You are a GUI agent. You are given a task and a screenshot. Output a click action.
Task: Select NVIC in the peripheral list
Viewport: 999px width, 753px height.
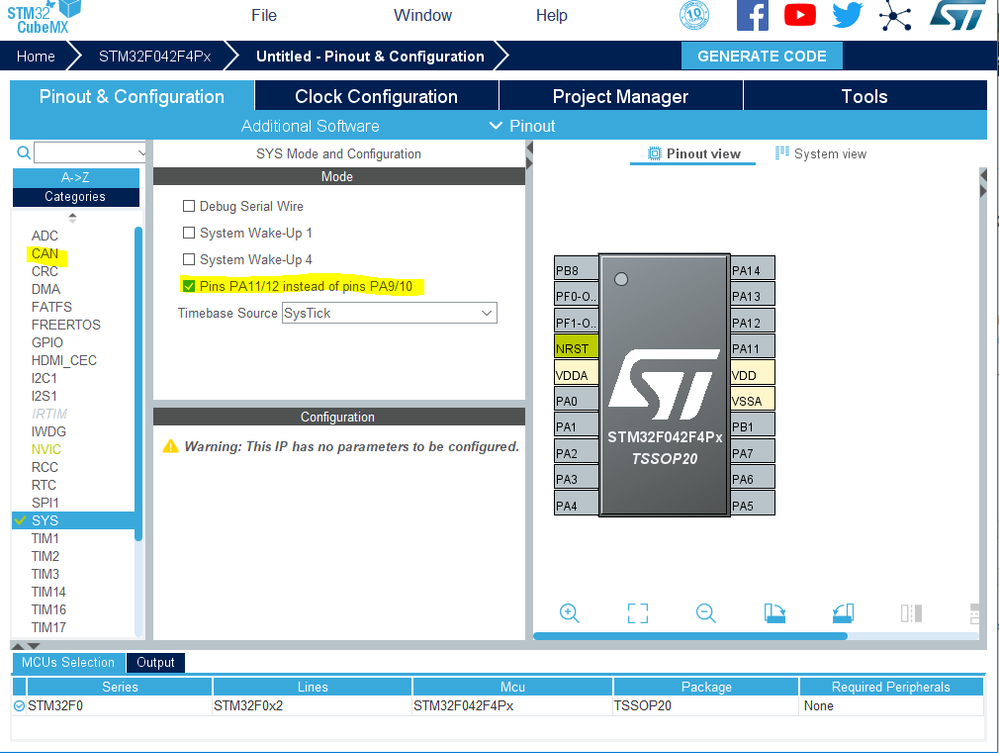[46, 449]
